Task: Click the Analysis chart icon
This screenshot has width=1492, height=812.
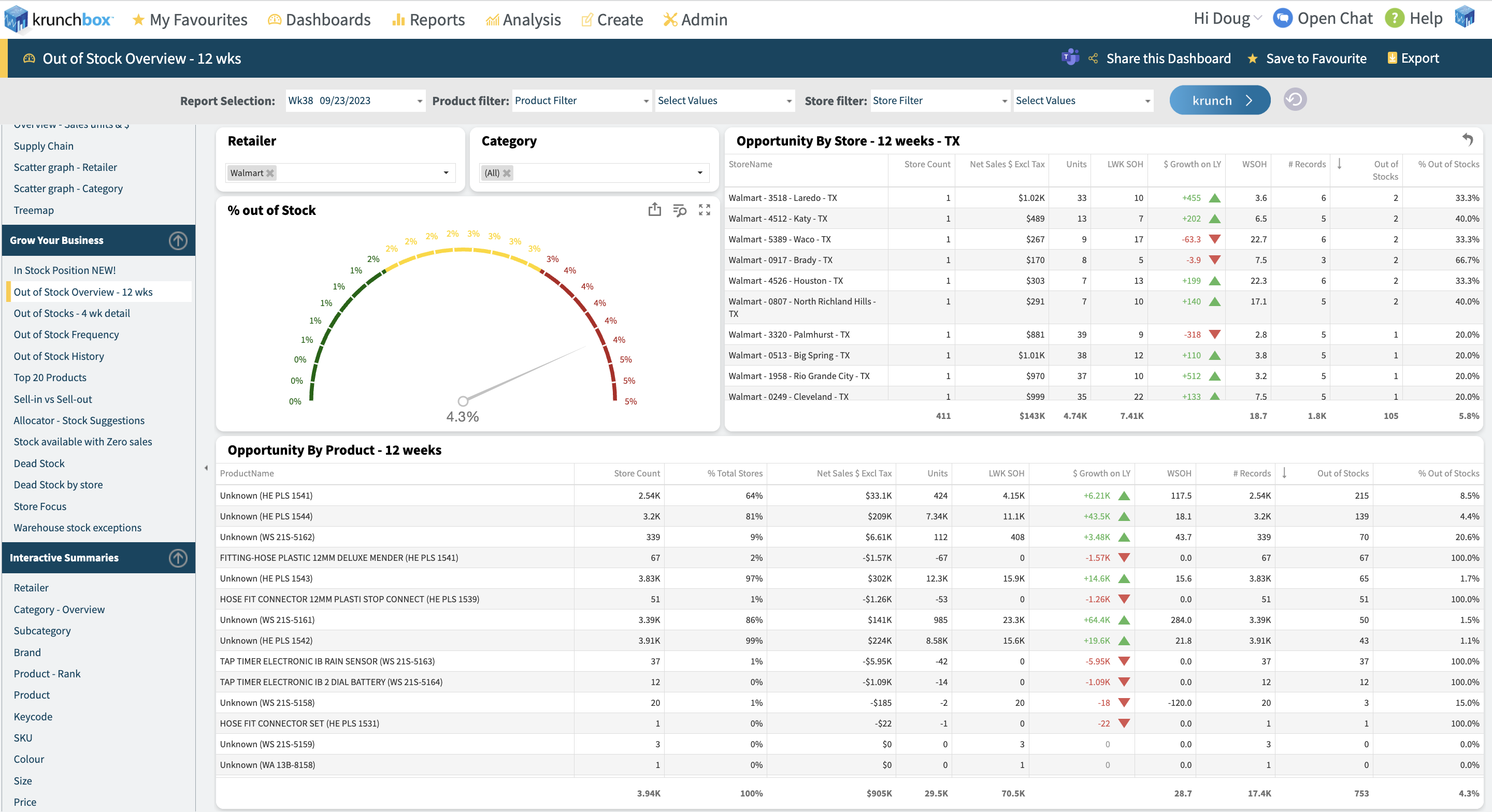Action: click(x=492, y=20)
